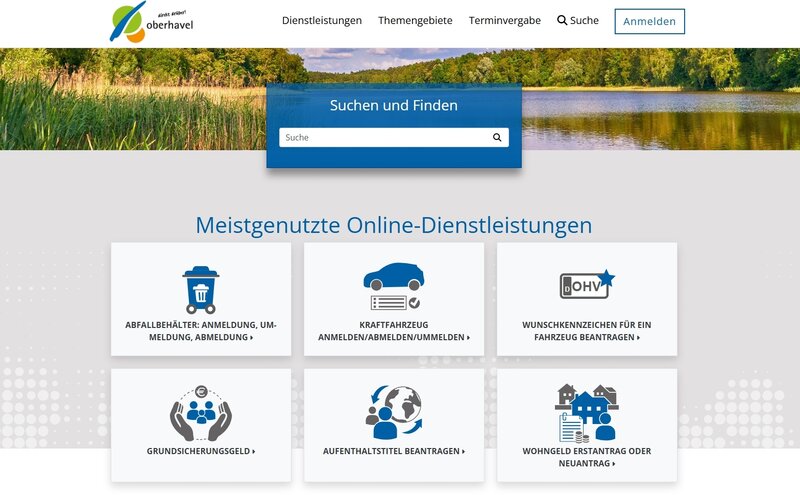Image resolution: width=800 pixels, height=495 pixels.
Task: Open Aufenthaltstitel beantragen link
Action: click(x=394, y=451)
